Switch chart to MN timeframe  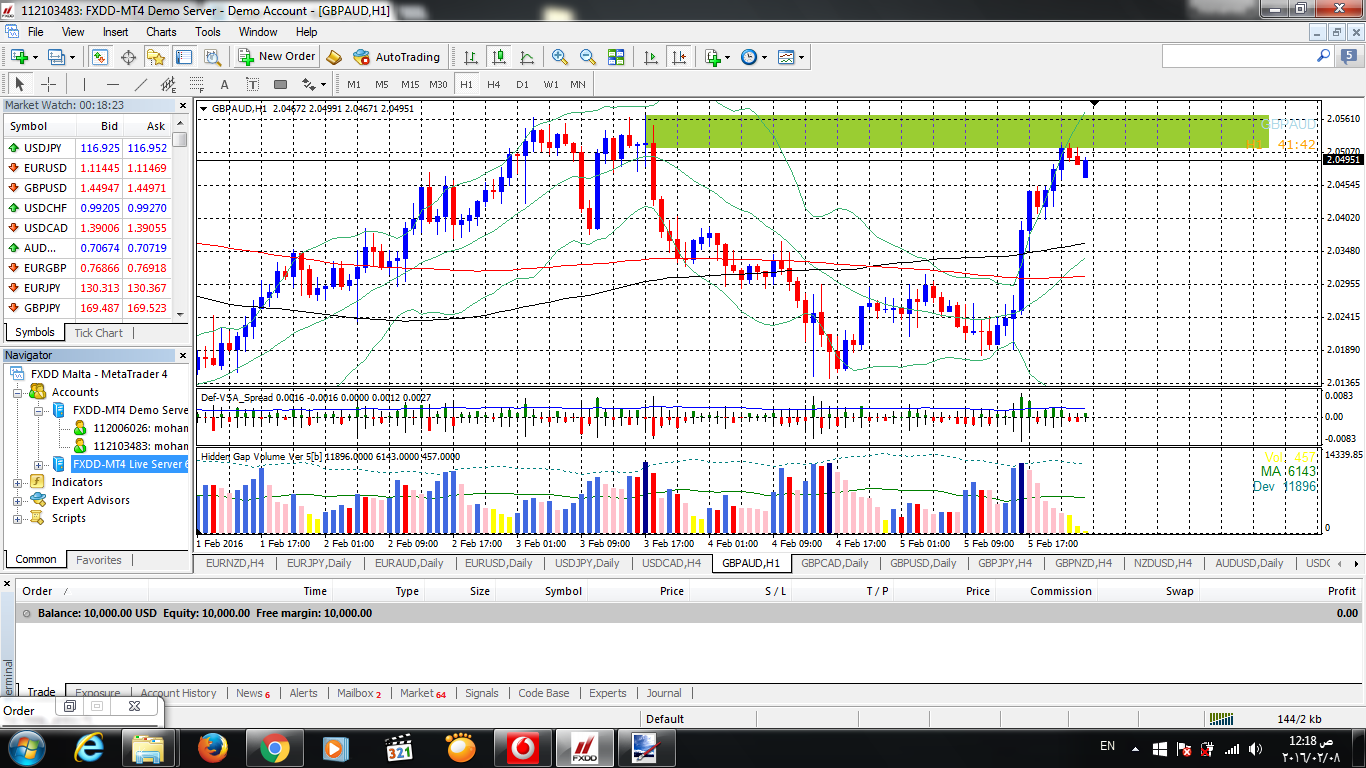(x=578, y=84)
